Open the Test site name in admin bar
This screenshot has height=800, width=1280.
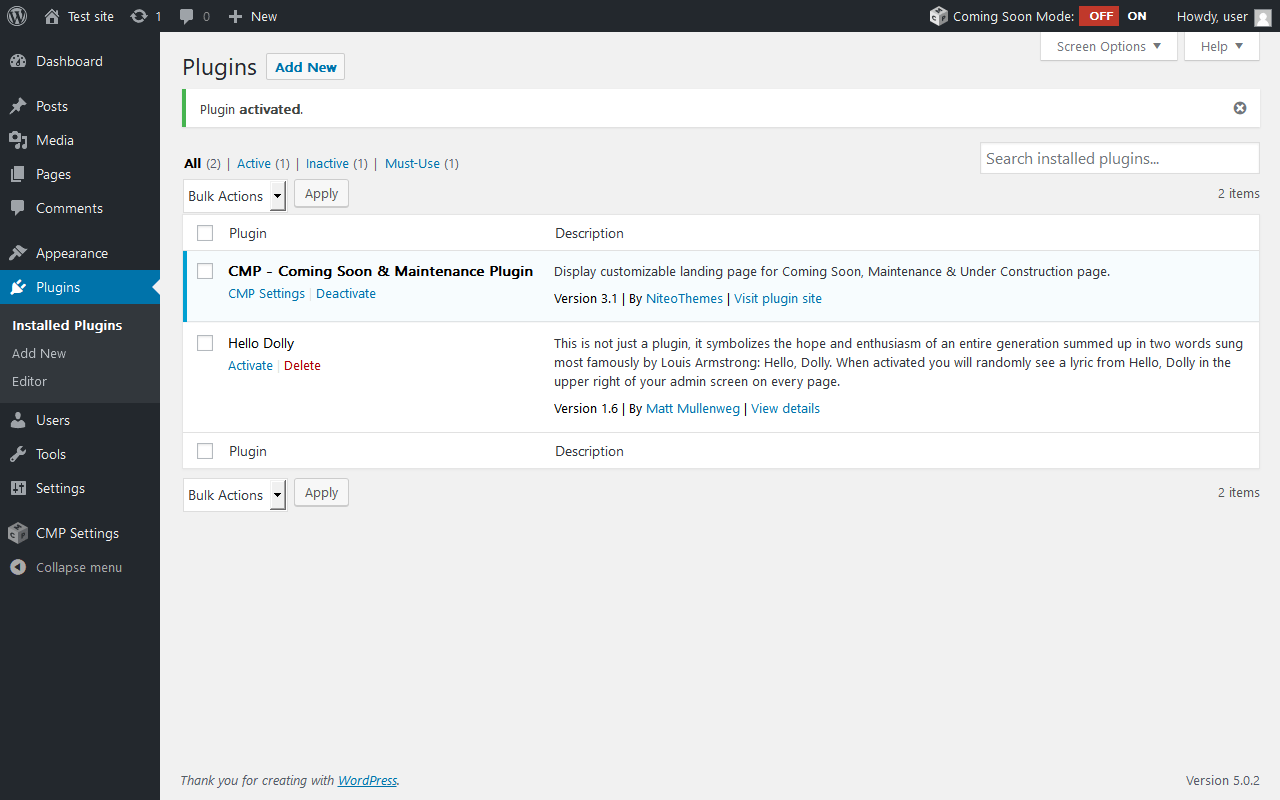[91, 16]
